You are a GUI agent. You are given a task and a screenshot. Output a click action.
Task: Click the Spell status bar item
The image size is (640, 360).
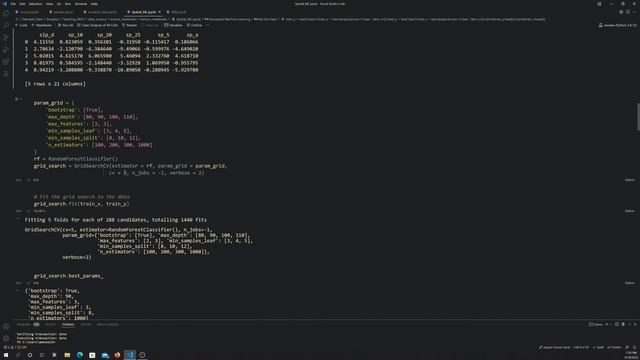tap(598, 347)
